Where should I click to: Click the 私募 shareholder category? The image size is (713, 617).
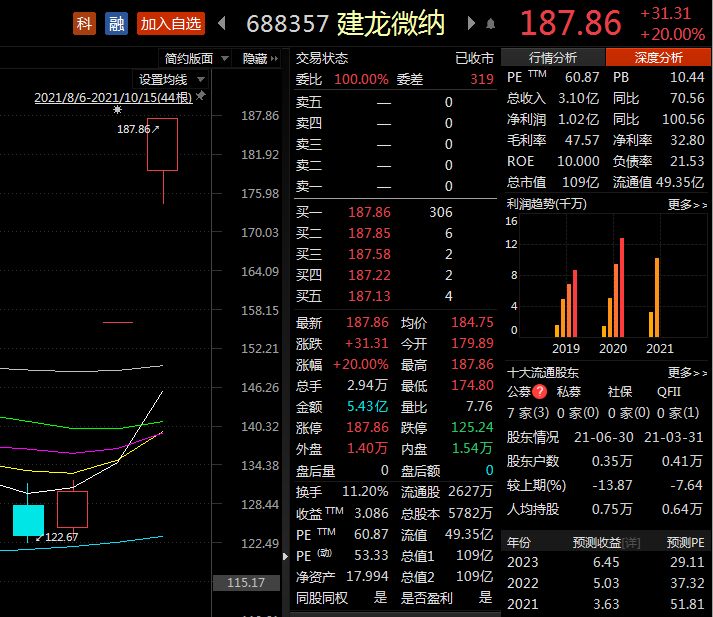568,391
